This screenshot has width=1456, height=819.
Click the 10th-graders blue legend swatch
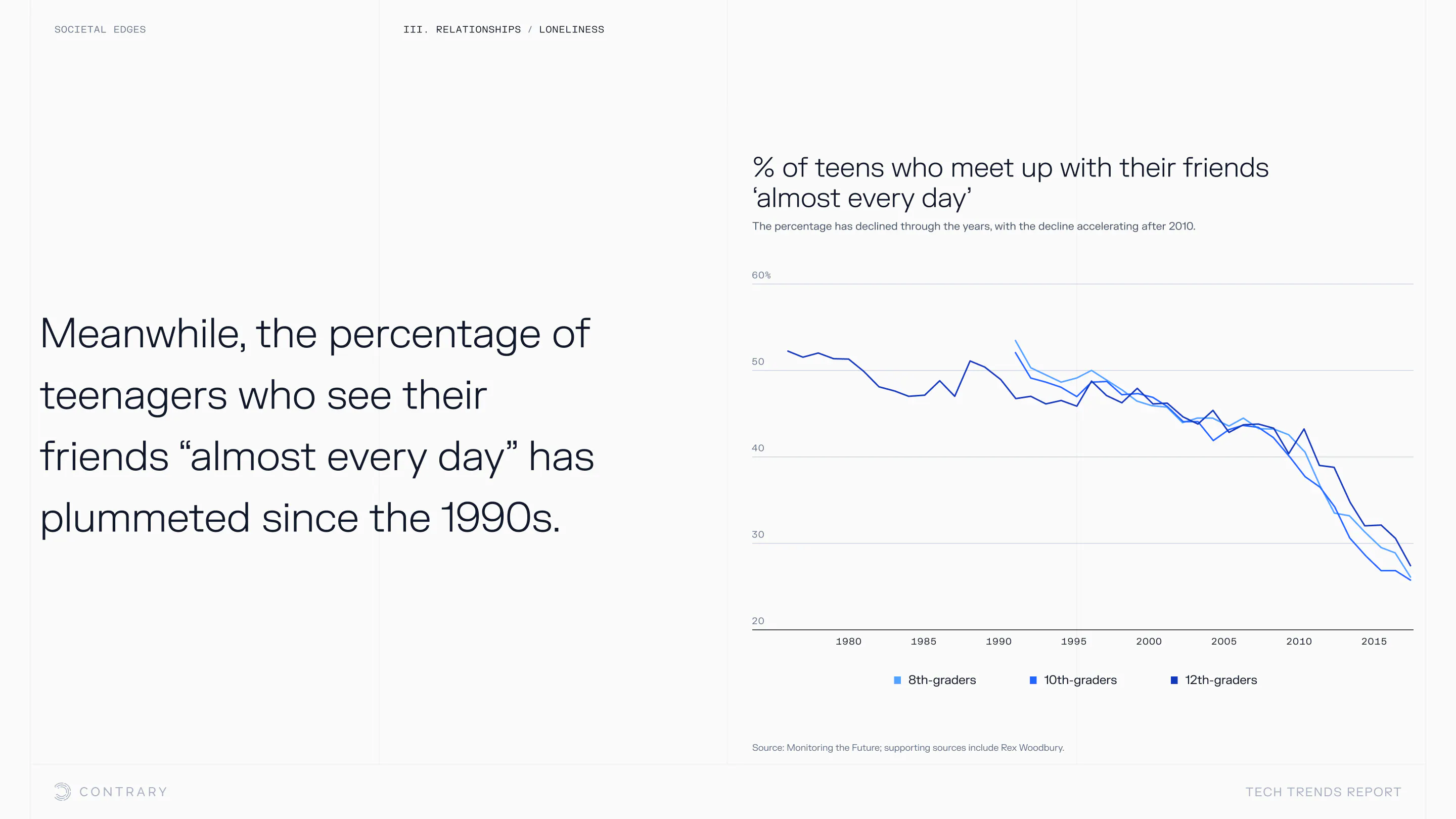click(x=1033, y=680)
